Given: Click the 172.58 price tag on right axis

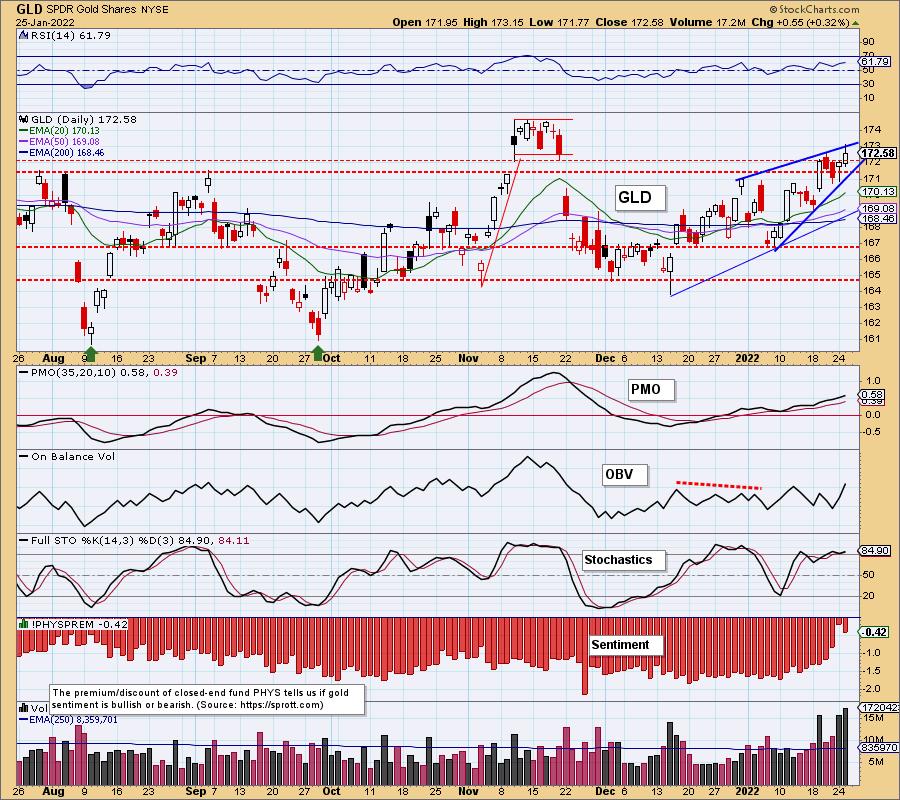Looking at the screenshot, I should pos(877,153).
